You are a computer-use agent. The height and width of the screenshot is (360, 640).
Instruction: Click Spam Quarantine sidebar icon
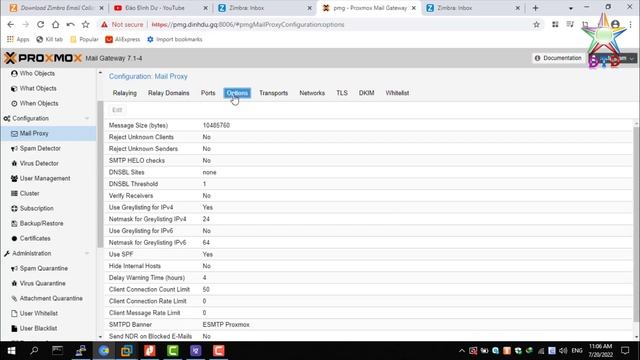(14, 269)
